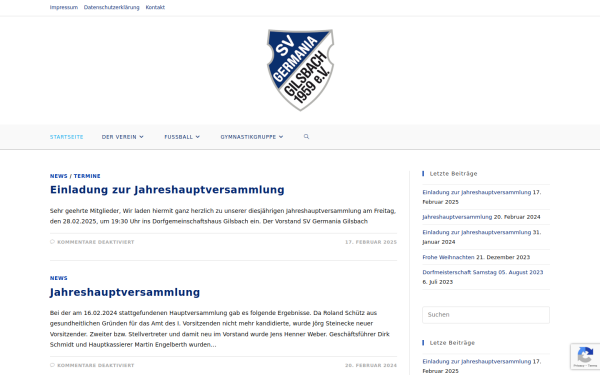The width and height of the screenshot is (600, 375).
Task: Click date text 20. Februar 2024 under second post
Action: [371, 365]
